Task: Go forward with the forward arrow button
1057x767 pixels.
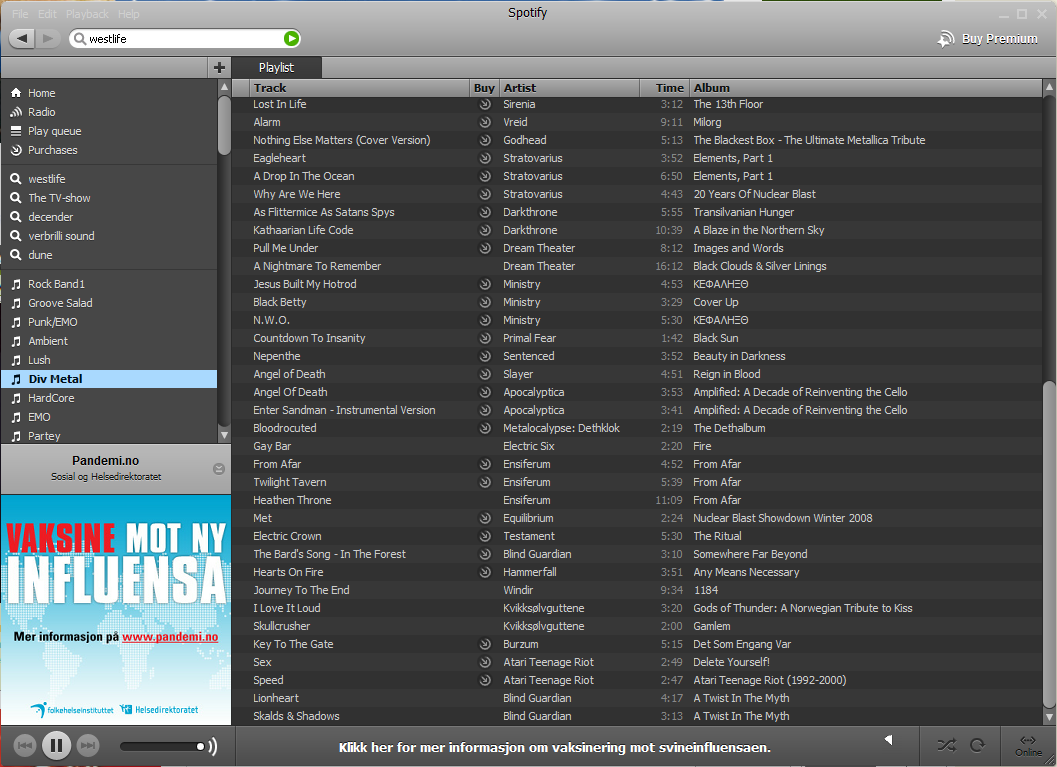Action: coord(47,38)
